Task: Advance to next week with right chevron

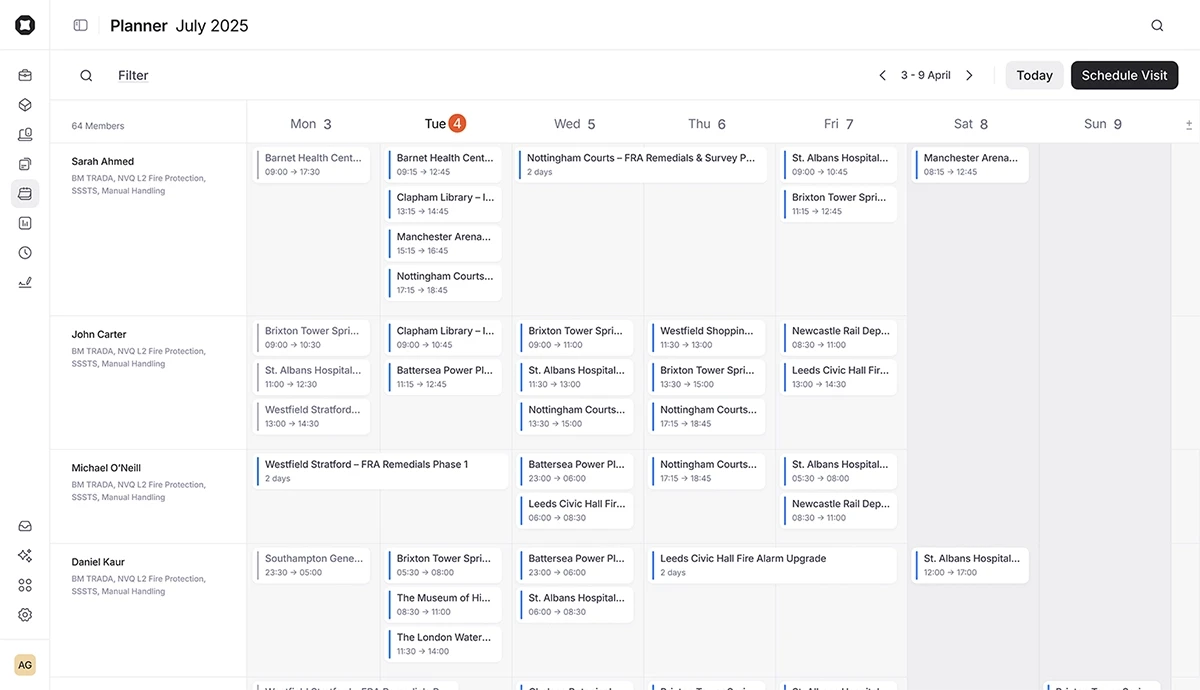Action: pos(969,75)
